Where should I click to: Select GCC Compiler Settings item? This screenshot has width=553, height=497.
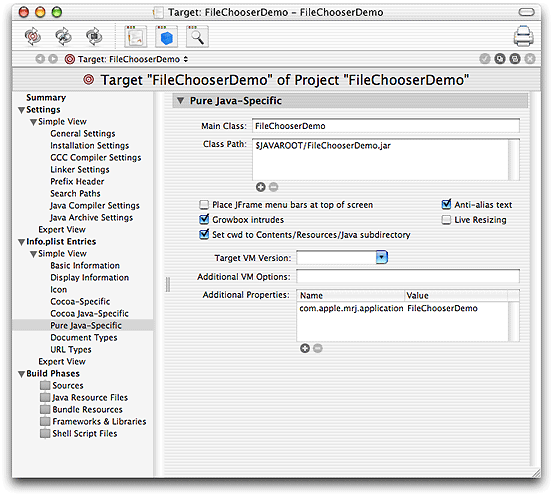tap(96, 157)
